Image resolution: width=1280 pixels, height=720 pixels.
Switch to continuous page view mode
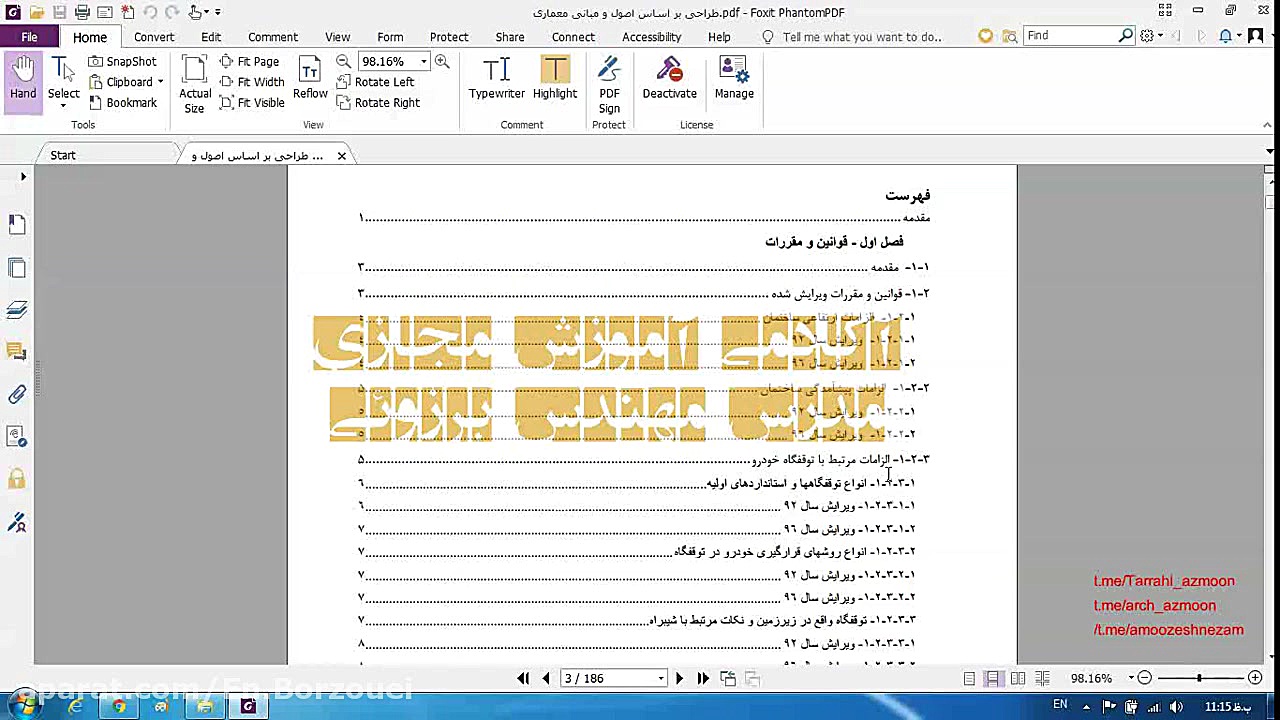tap(993, 678)
